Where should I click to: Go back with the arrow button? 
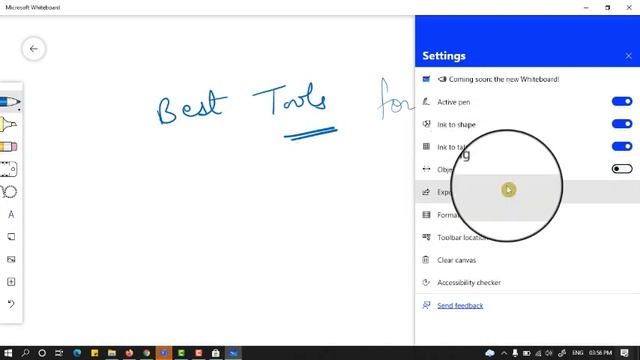point(33,49)
